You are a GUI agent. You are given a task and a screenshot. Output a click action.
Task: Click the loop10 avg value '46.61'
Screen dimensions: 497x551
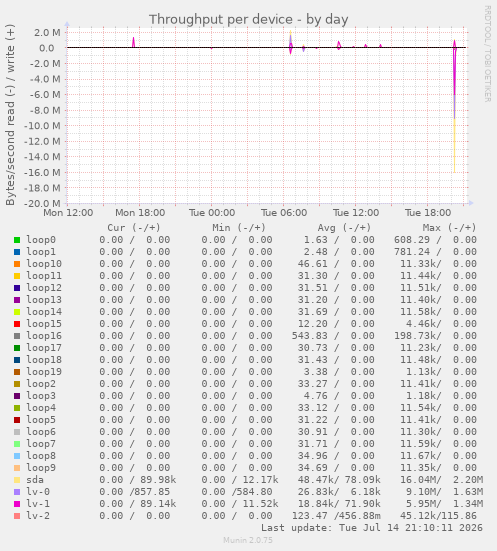pos(312,264)
